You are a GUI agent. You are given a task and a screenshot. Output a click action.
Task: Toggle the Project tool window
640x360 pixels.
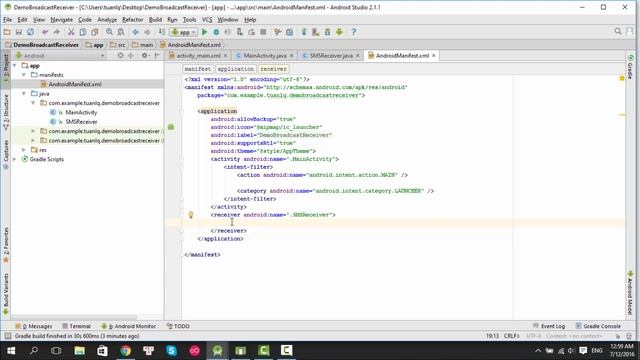coord(6,68)
